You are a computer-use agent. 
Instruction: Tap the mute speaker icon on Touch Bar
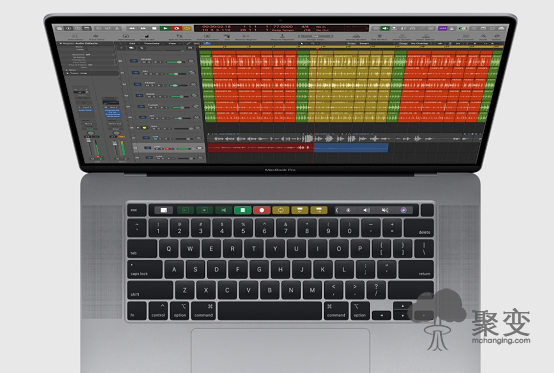click(x=385, y=210)
